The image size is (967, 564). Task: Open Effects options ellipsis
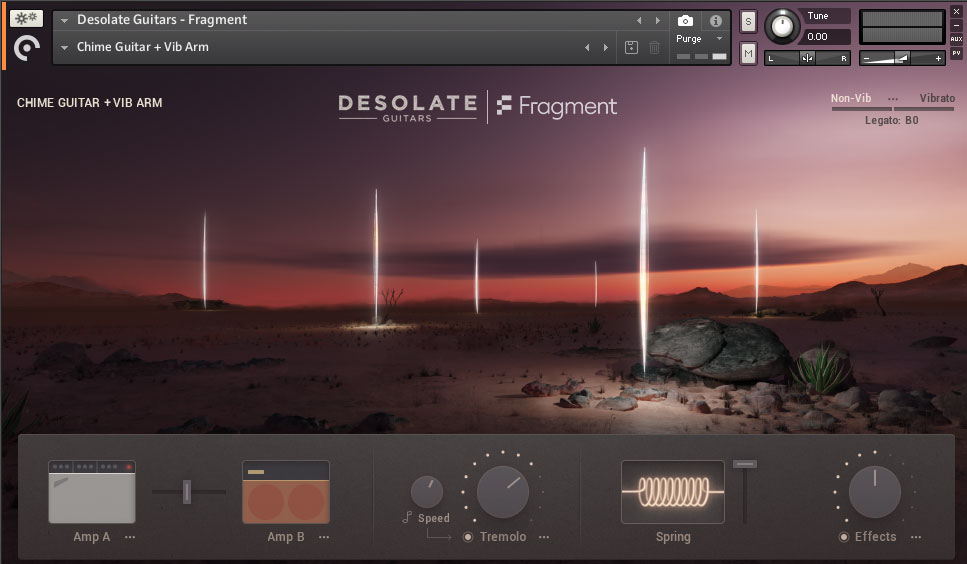point(916,537)
